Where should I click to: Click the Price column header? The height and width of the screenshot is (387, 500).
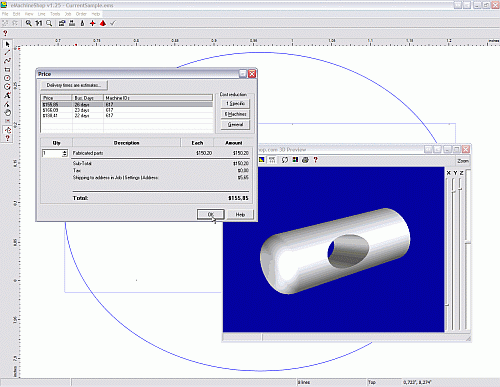[56, 98]
